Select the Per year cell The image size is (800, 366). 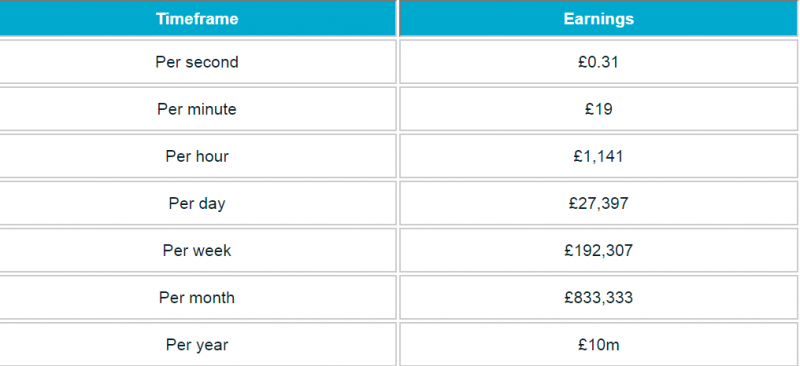(197, 344)
